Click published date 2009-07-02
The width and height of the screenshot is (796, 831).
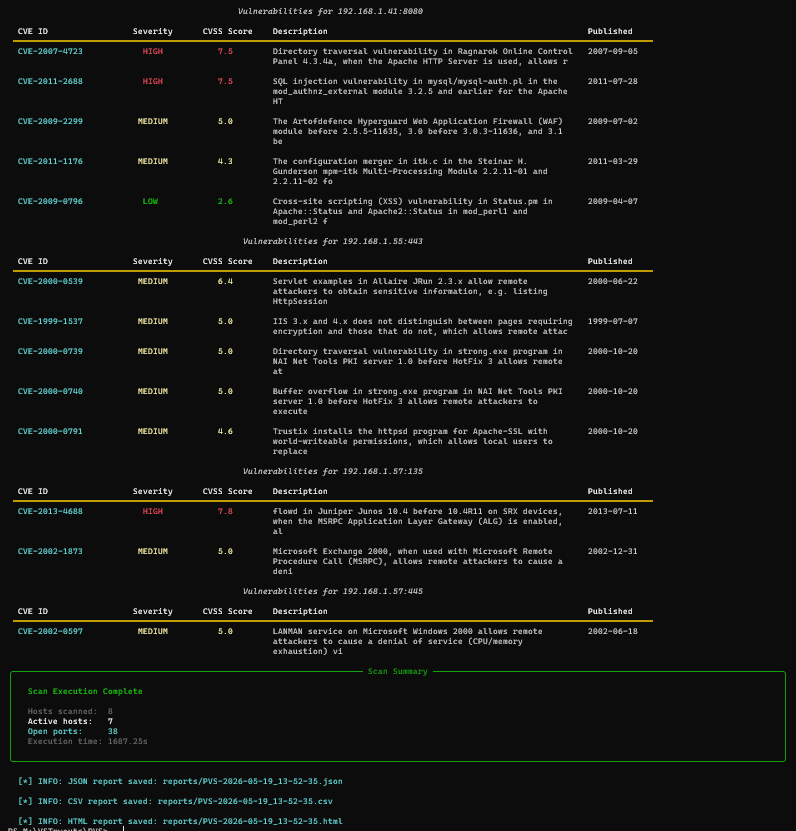click(613, 121)
